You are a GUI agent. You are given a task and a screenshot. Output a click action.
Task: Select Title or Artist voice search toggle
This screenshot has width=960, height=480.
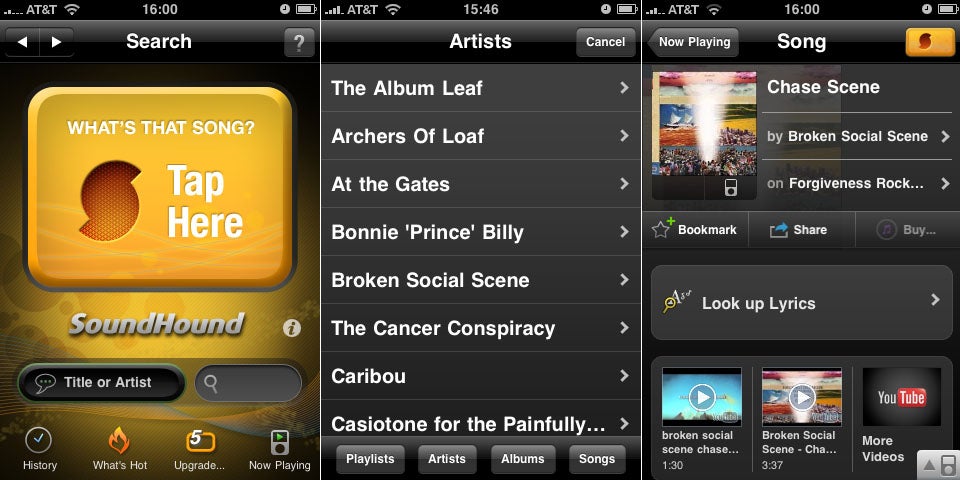tap(101, 383)
